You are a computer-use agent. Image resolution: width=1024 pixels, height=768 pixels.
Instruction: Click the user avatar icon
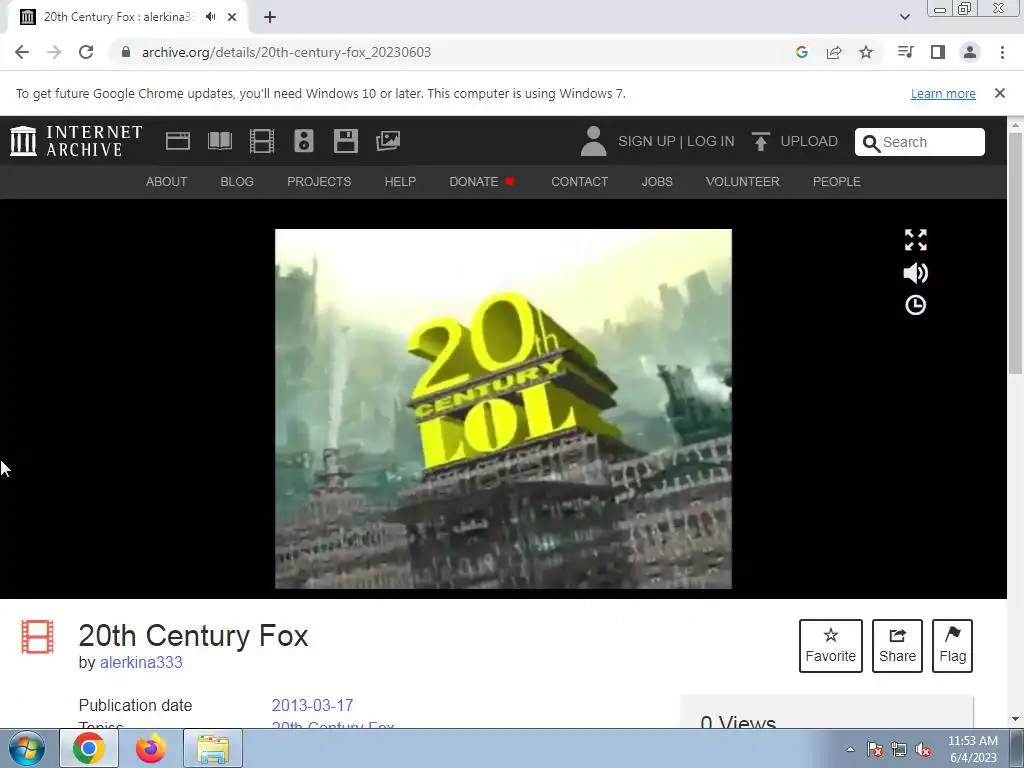[x=593, y=141]
